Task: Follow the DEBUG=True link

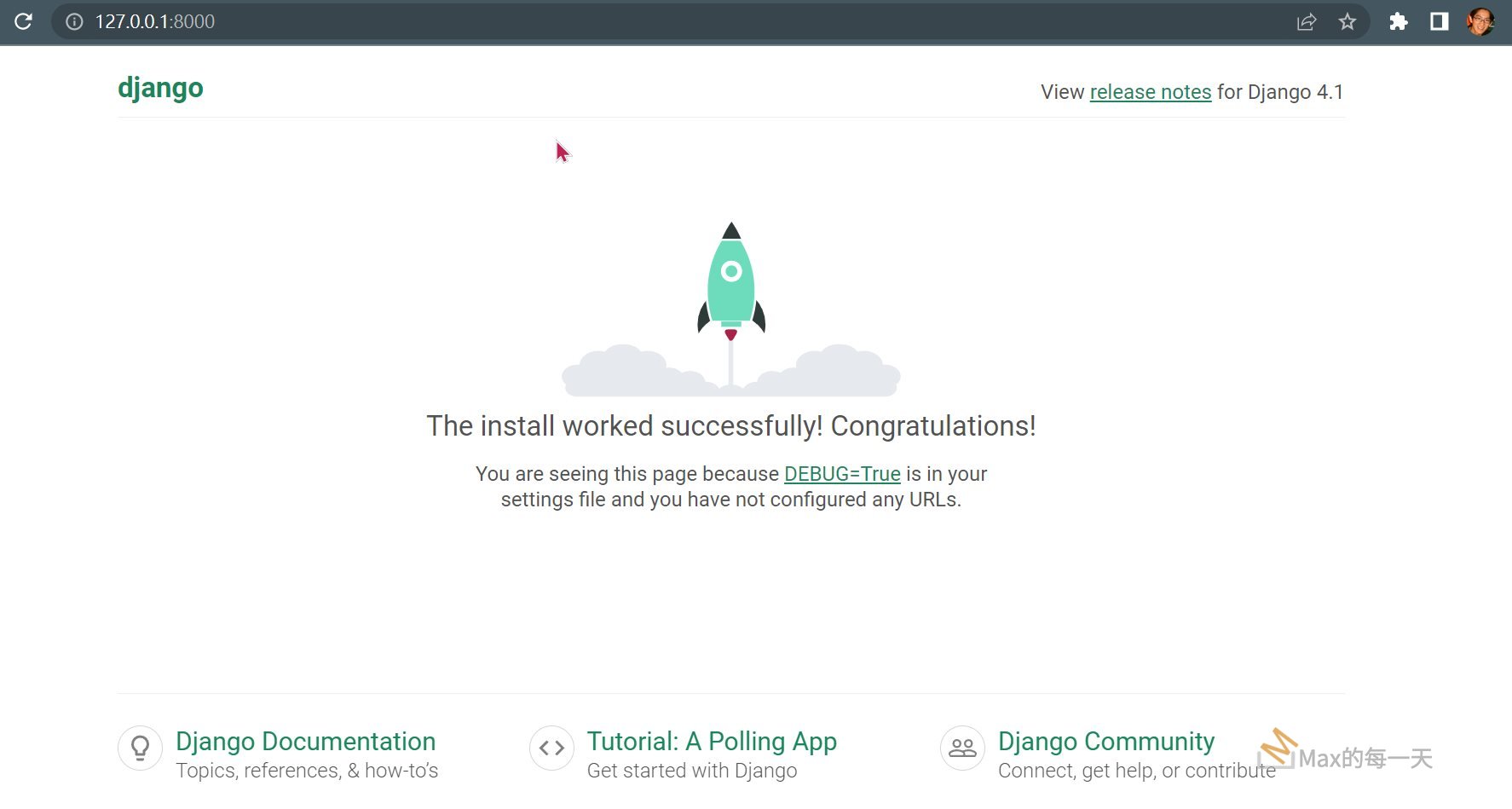Action: coord(841,474)
